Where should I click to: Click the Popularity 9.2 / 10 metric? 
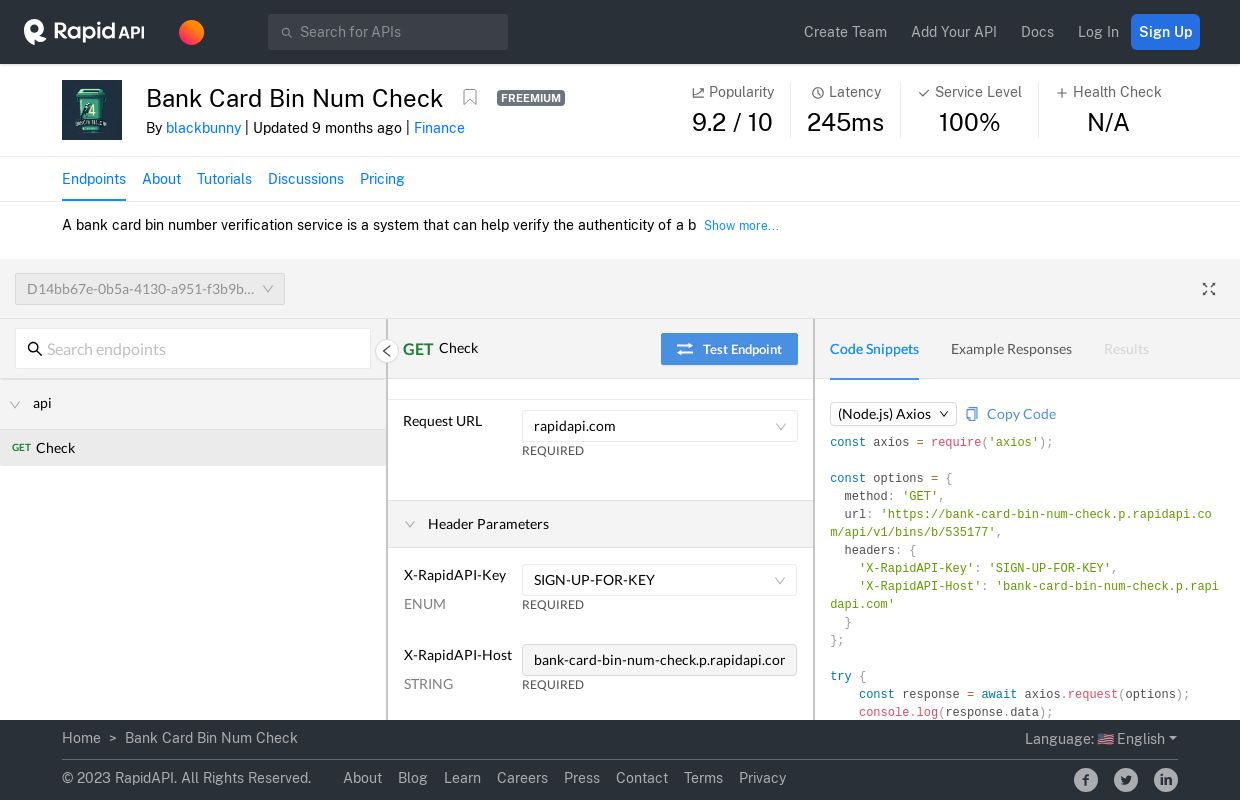point(733,110)
